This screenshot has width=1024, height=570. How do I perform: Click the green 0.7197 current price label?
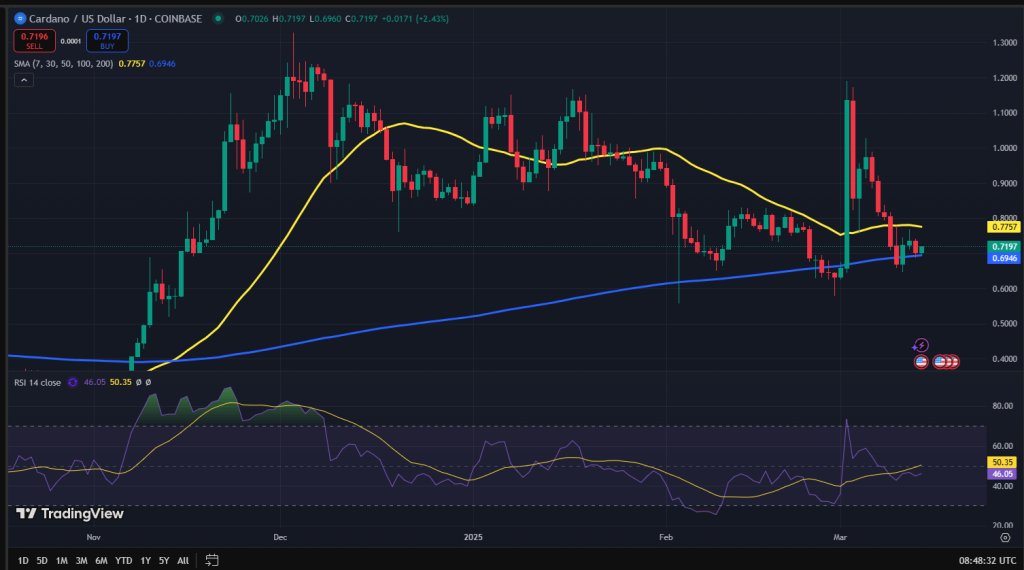tap(1004, 246)
